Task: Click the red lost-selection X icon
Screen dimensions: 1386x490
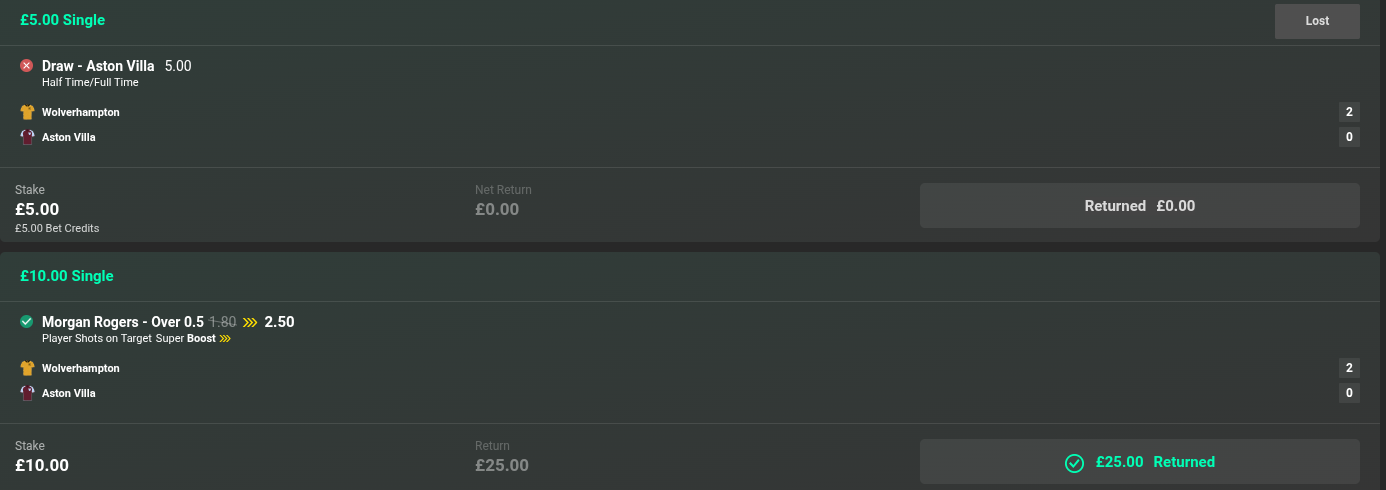Action: pyautogui.click(x=27, y=66)
